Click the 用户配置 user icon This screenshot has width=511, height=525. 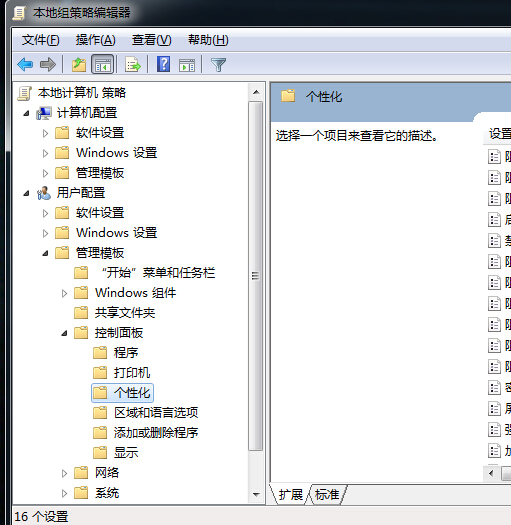tap(44, 193)
